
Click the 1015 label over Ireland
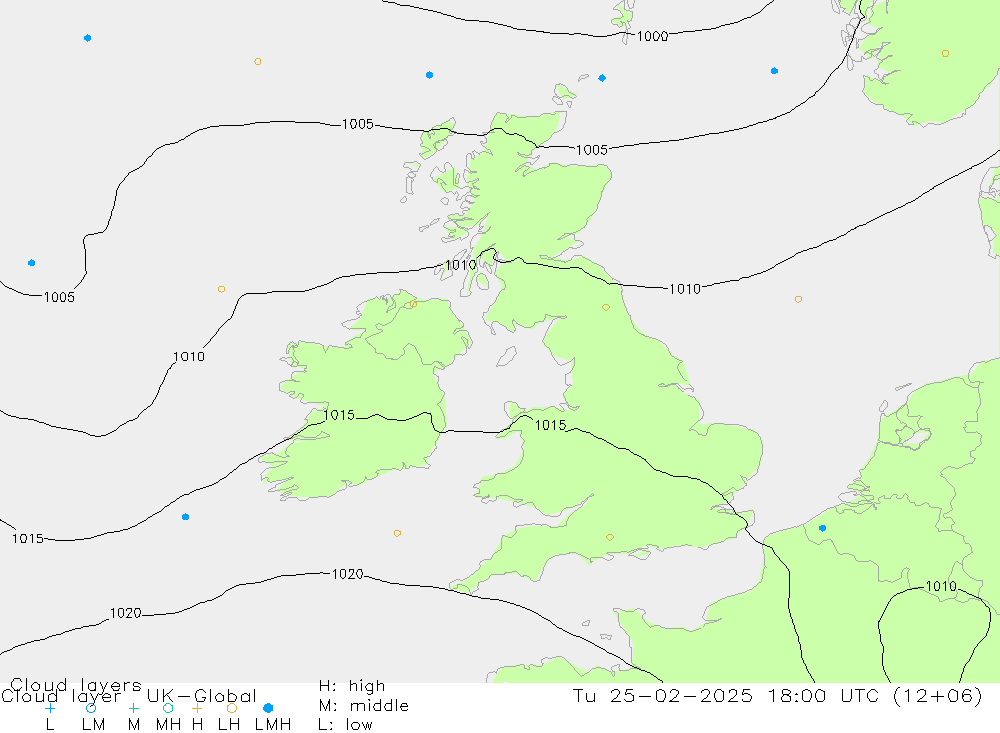[339, 415]
